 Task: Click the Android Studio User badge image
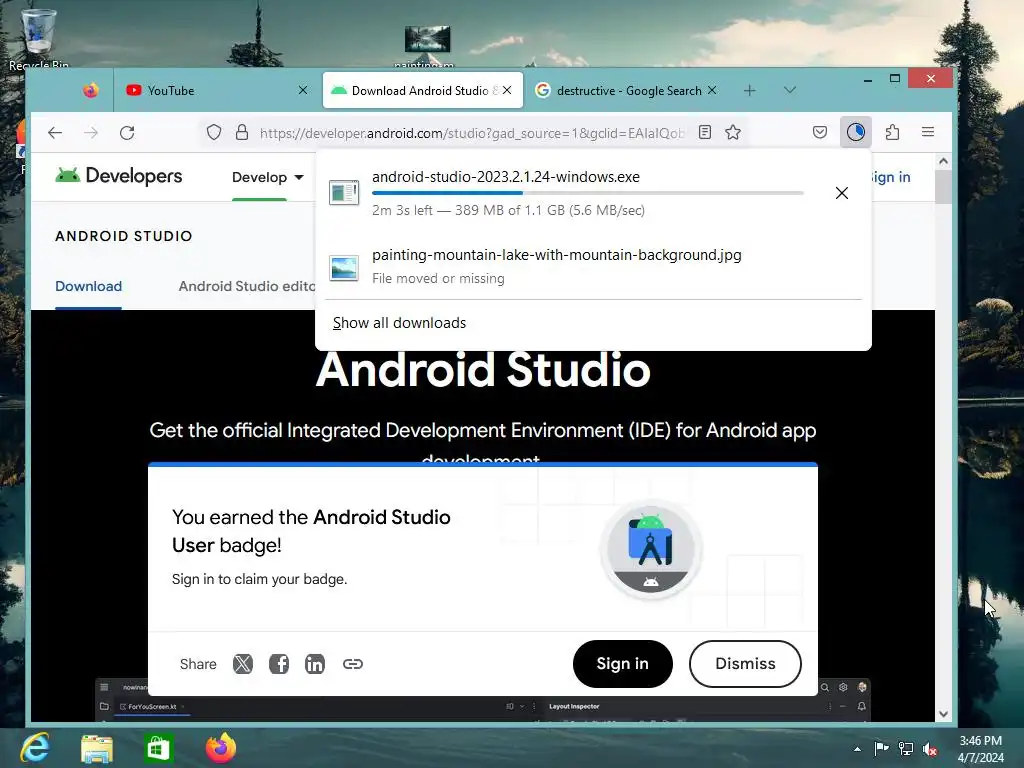(651, 550)
